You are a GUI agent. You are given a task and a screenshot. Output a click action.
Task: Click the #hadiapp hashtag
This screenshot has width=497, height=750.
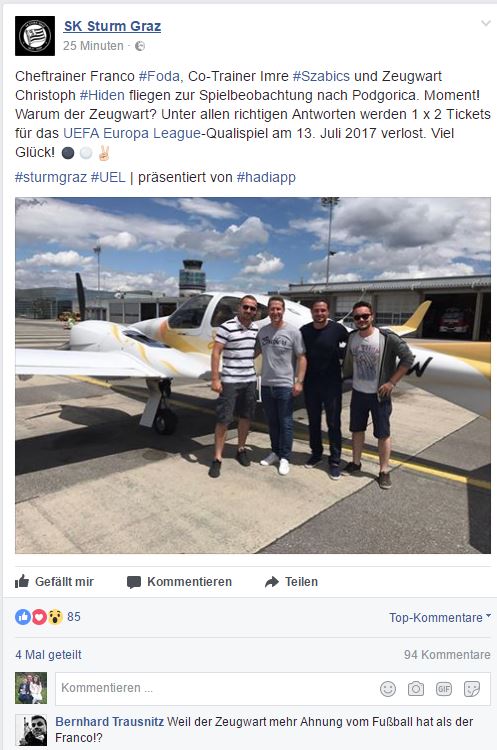[266, 177]
